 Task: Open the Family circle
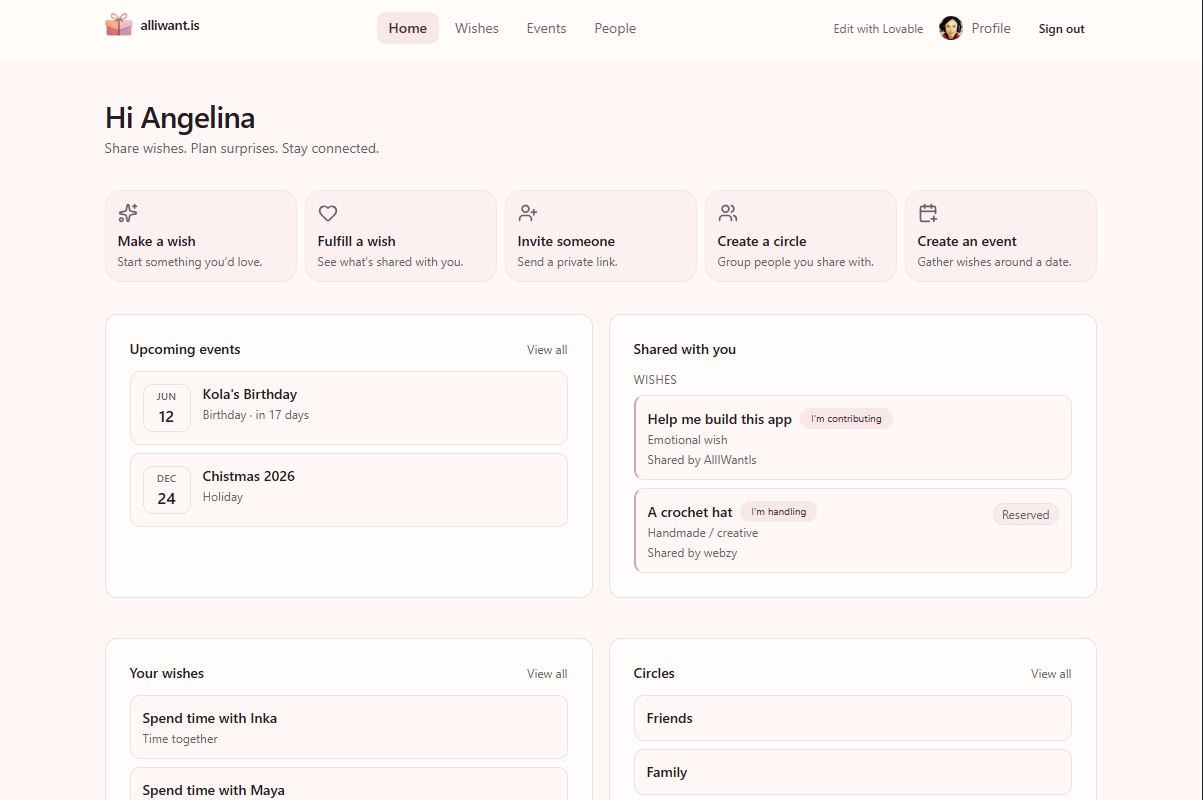[853, 772]
